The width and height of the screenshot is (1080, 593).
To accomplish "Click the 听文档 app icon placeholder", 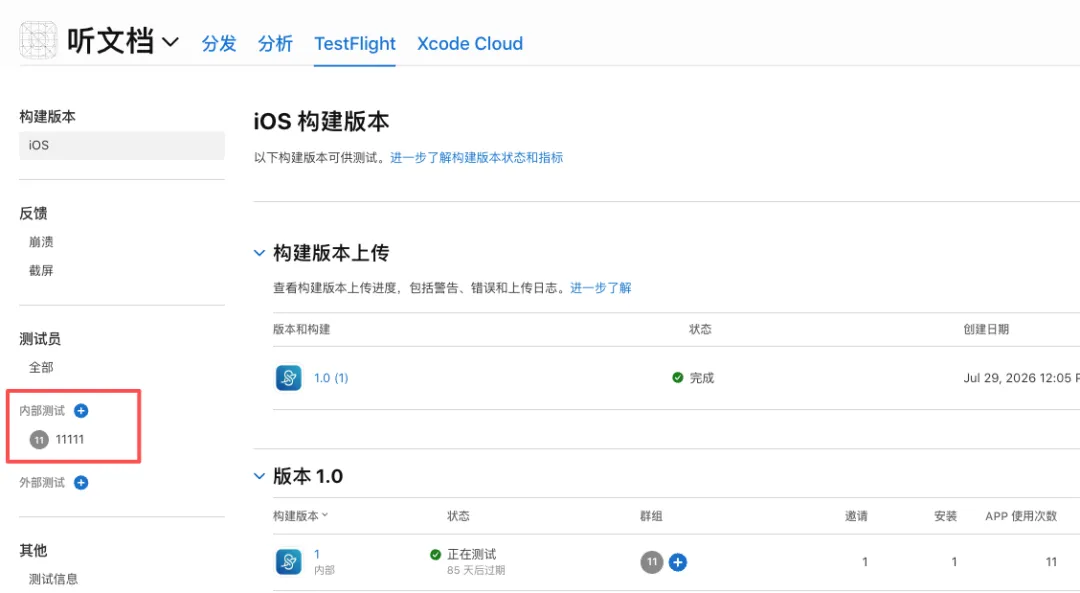I will (x=39, y=41).
